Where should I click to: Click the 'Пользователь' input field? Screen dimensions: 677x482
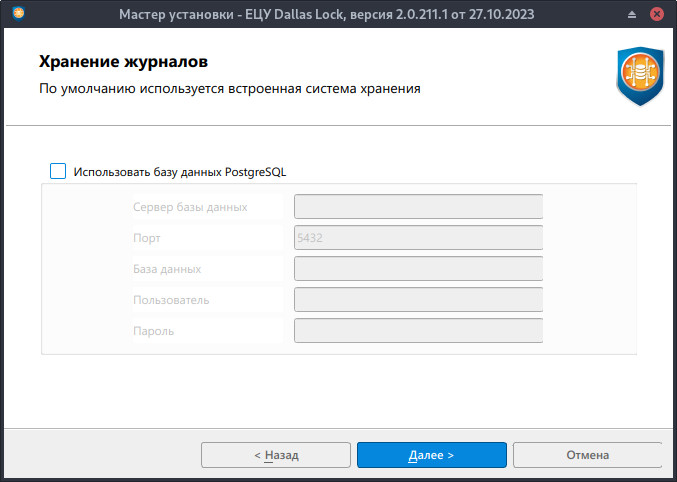(x=418, y=300)
